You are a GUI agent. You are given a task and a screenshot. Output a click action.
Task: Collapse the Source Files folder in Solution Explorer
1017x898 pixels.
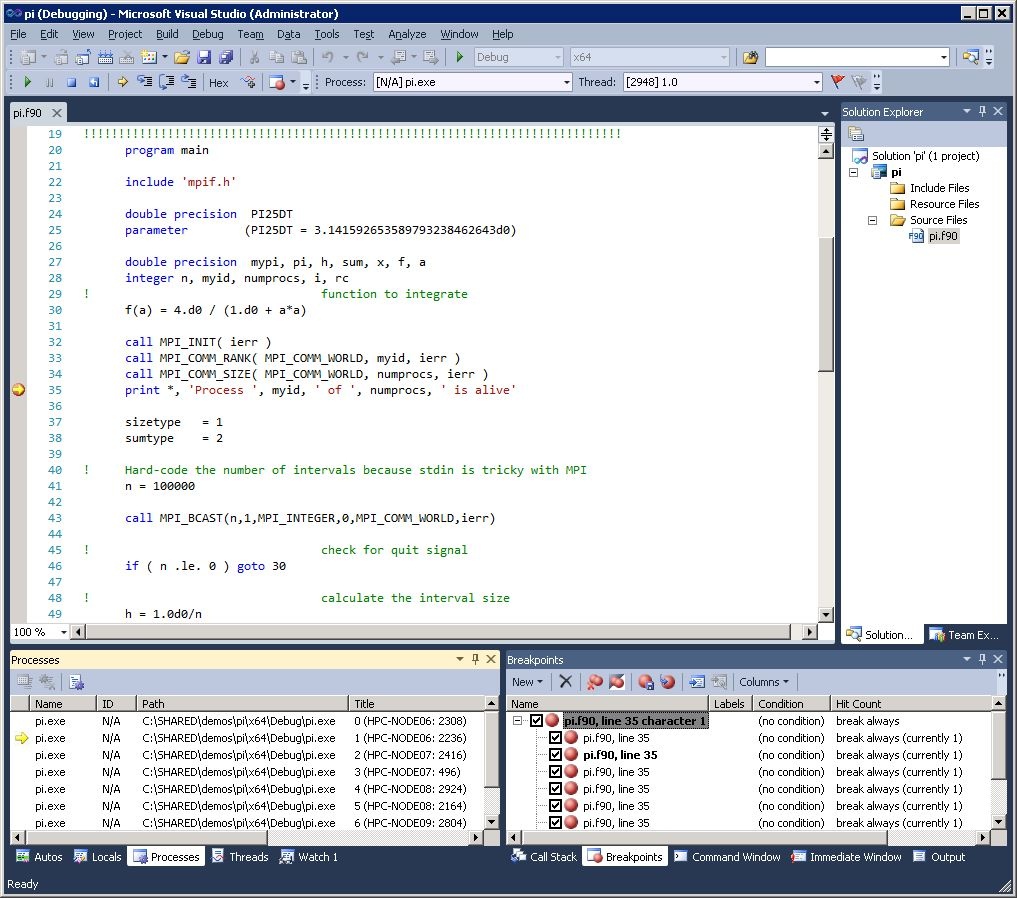pyautogui.click(x=872, y=220)
